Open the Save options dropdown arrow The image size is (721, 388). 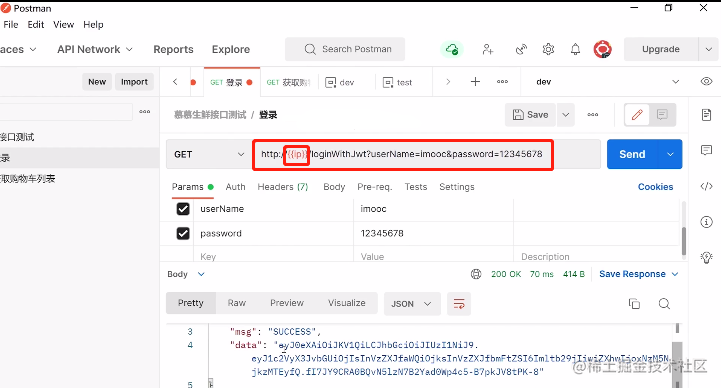[x=566, y=114]
